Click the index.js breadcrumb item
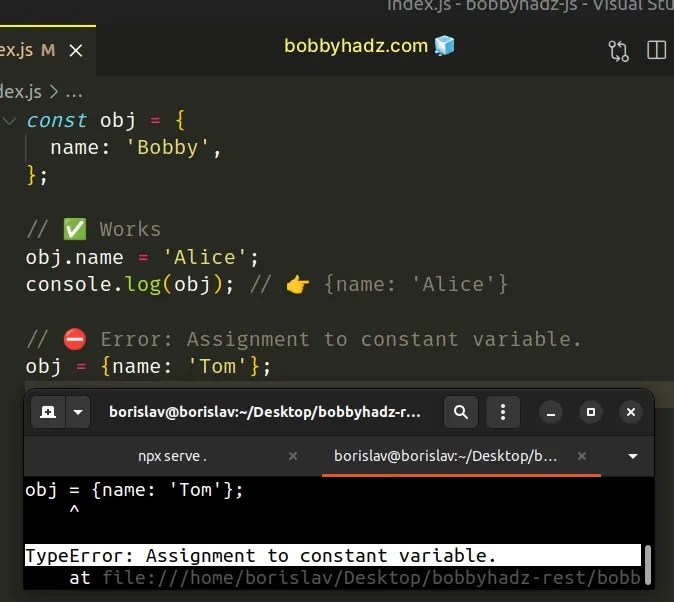This screenshot has width=674, height=602. point(21,92)
